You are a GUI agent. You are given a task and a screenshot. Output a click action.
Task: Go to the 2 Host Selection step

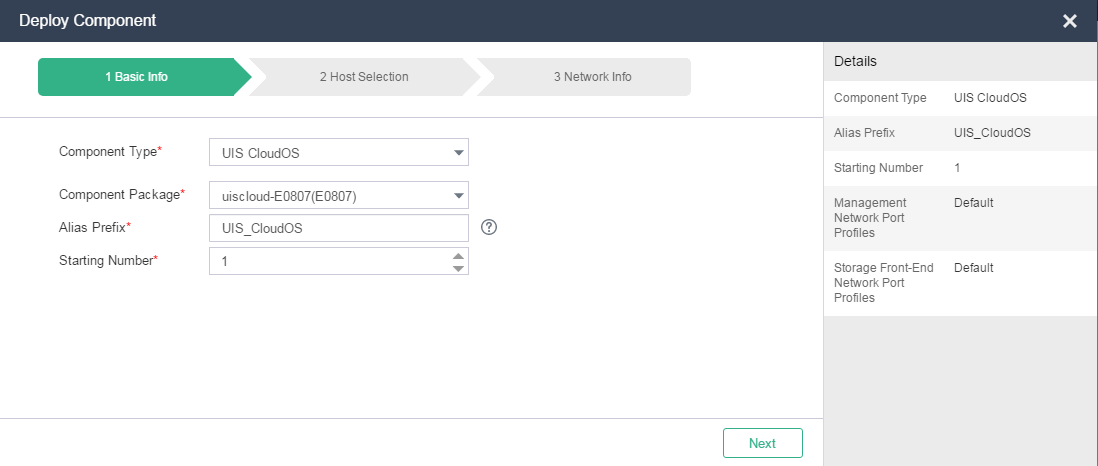(364, 77)
